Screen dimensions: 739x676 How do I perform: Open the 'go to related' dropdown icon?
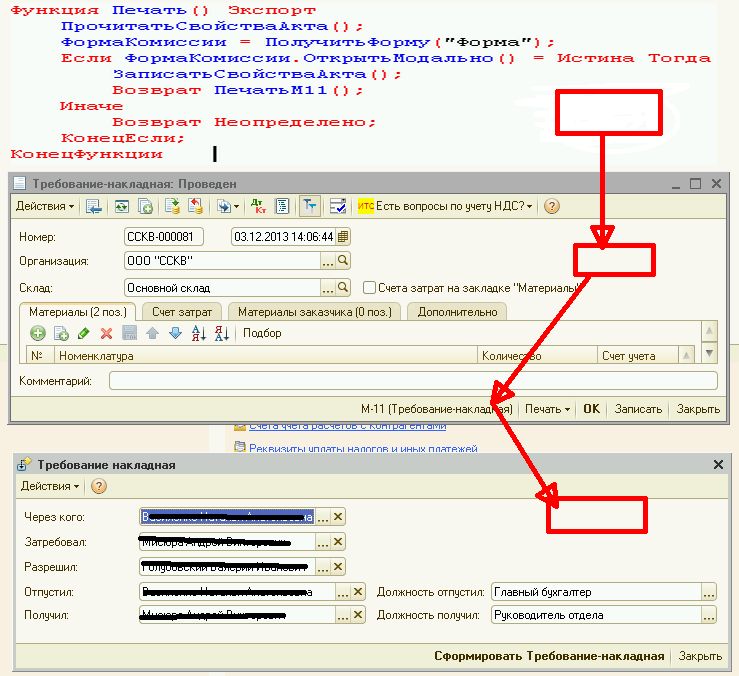point(228,206)
